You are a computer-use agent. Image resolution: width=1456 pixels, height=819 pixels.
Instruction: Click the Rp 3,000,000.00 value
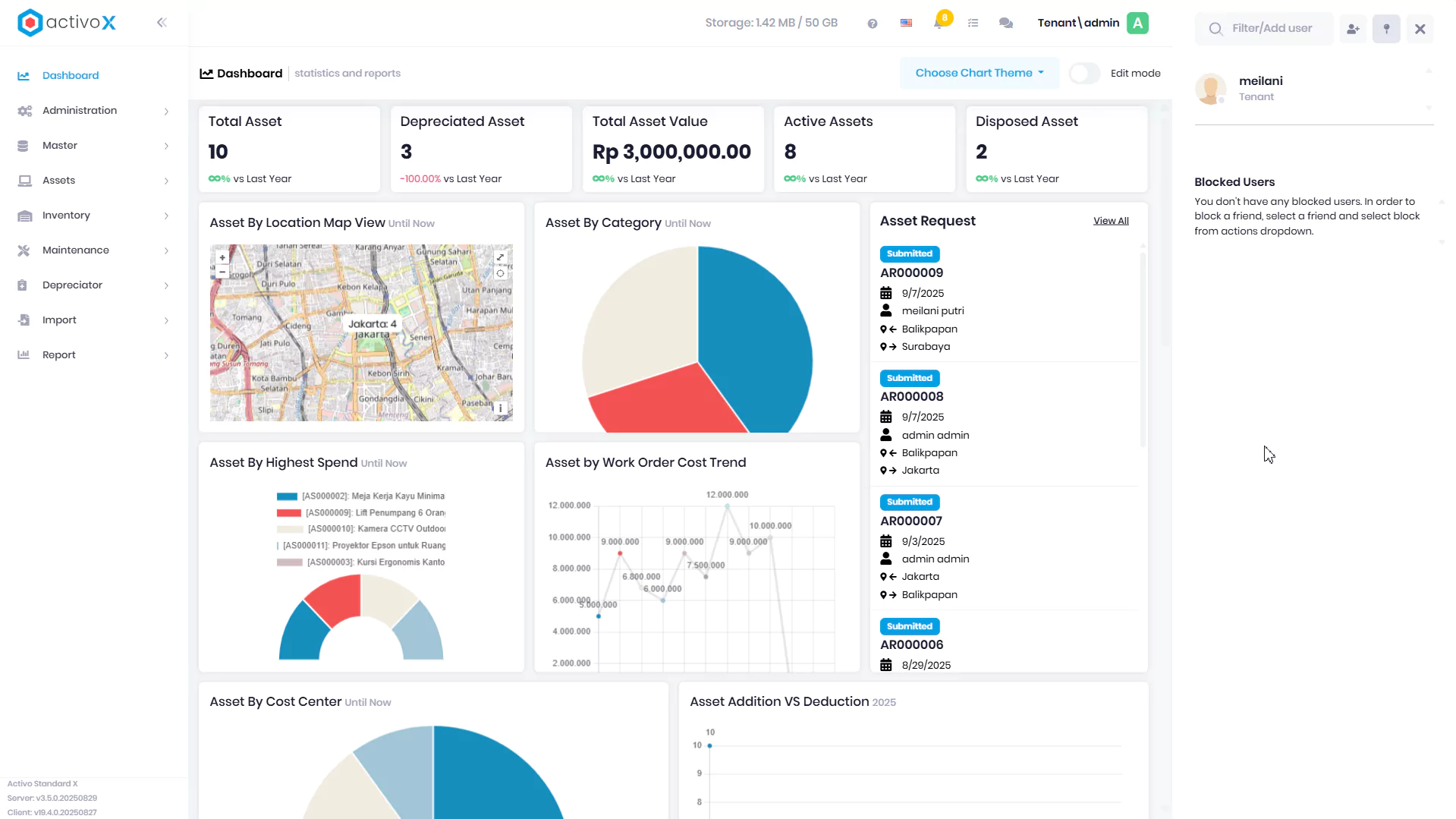[671, 153]
